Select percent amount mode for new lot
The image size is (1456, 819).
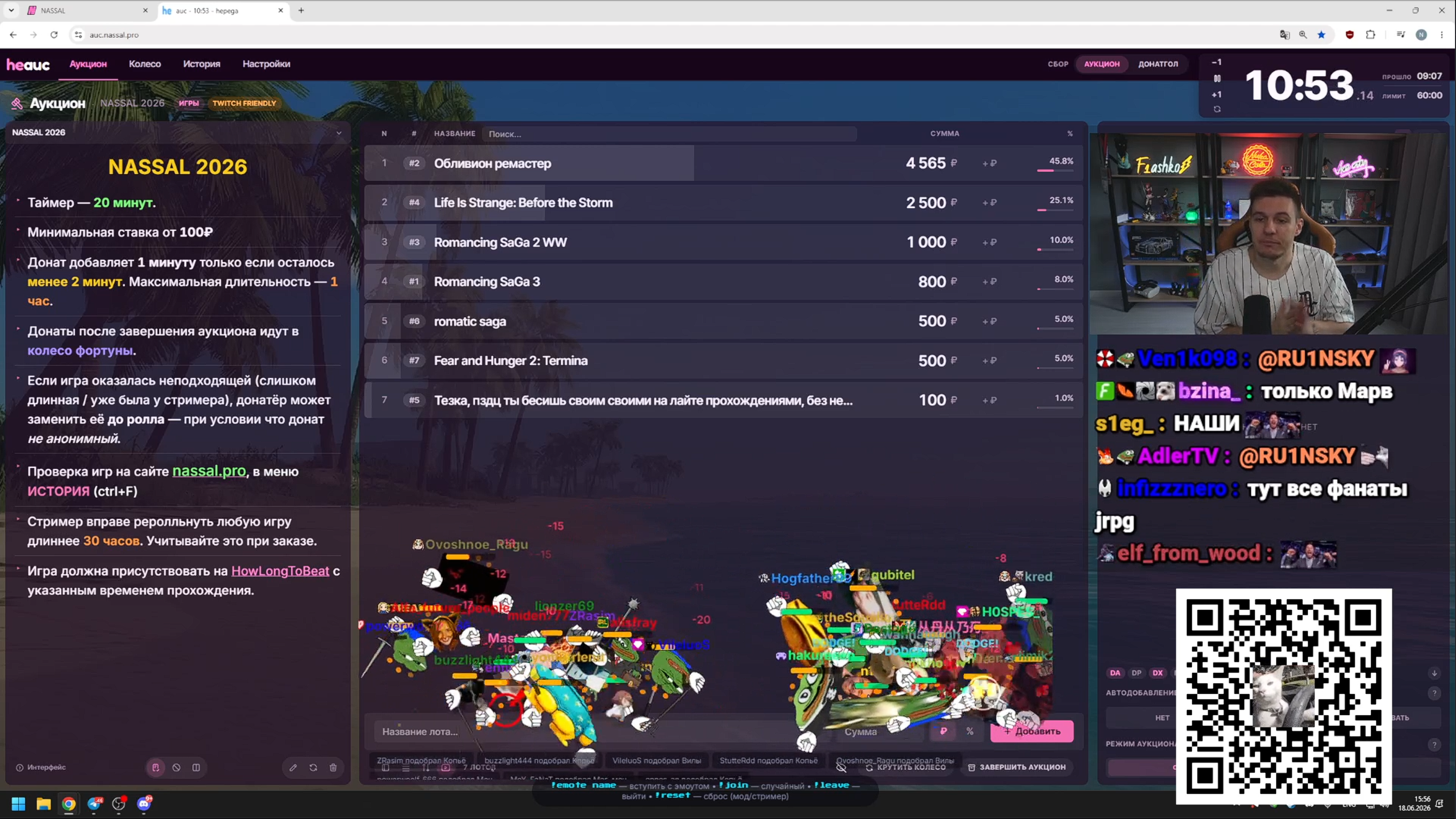click(970, 731)
